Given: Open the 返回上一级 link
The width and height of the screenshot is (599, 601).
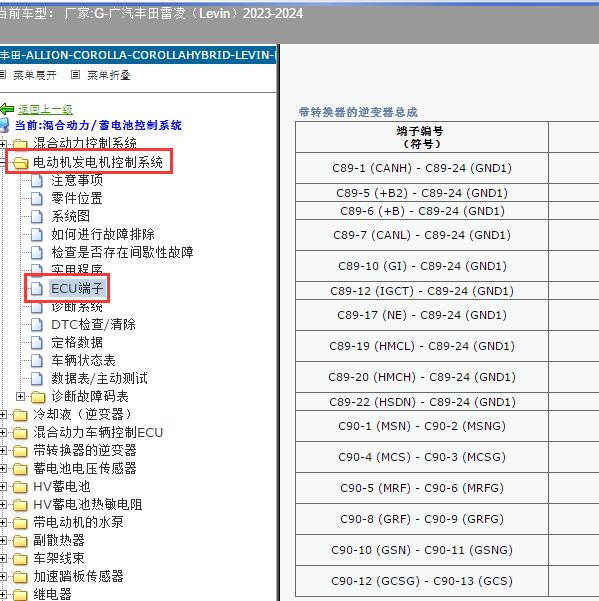Looking at the screenshot, I should tap(45, 110).
